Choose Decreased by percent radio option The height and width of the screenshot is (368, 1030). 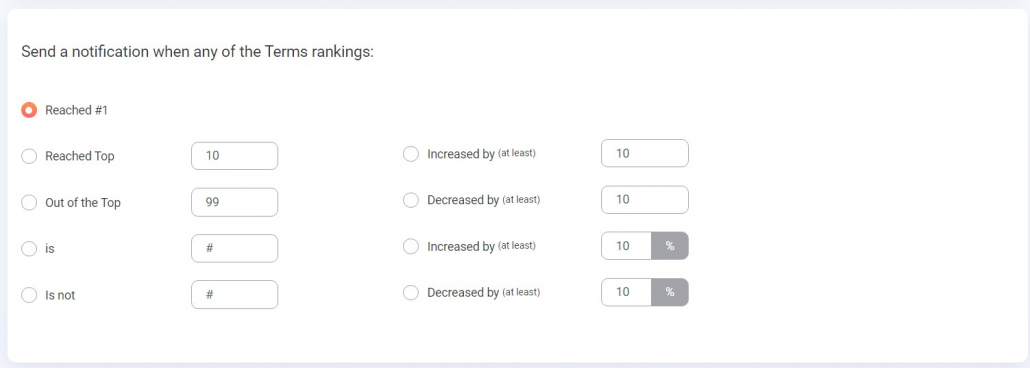click(411, 292)
